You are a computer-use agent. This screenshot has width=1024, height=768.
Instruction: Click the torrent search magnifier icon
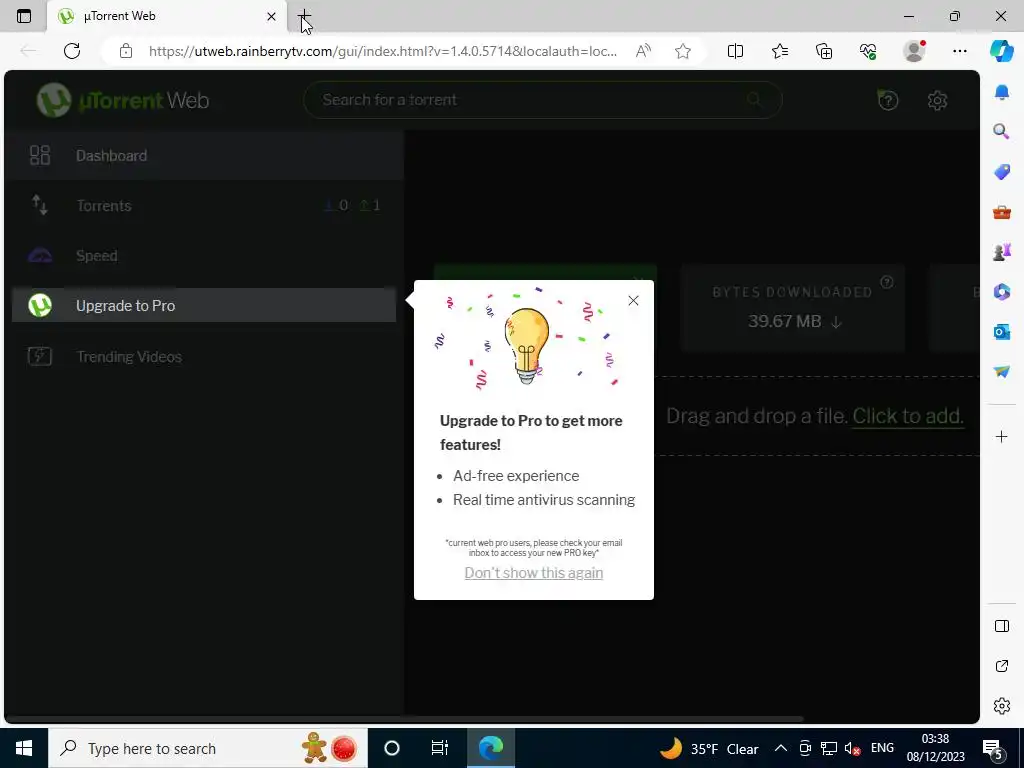click(x=754, y=100)
